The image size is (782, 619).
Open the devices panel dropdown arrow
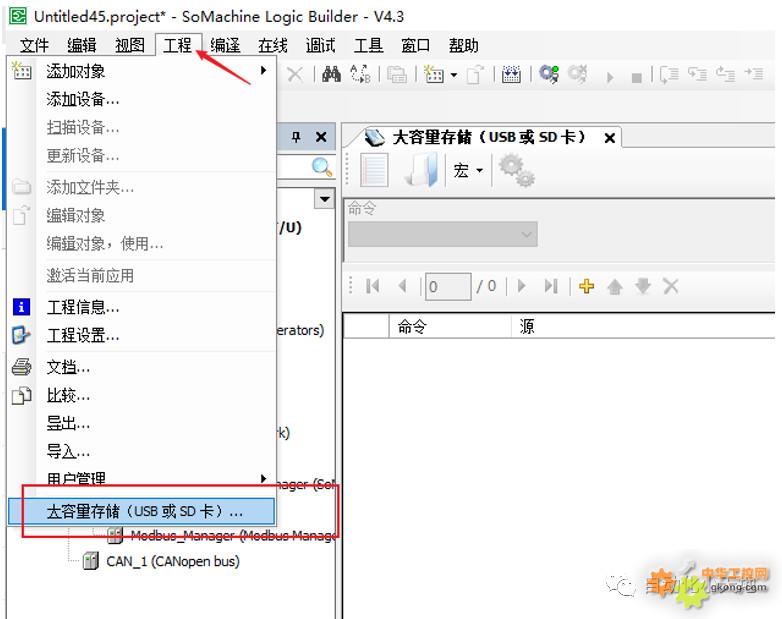pyautogui.click(x=325, y=199)
